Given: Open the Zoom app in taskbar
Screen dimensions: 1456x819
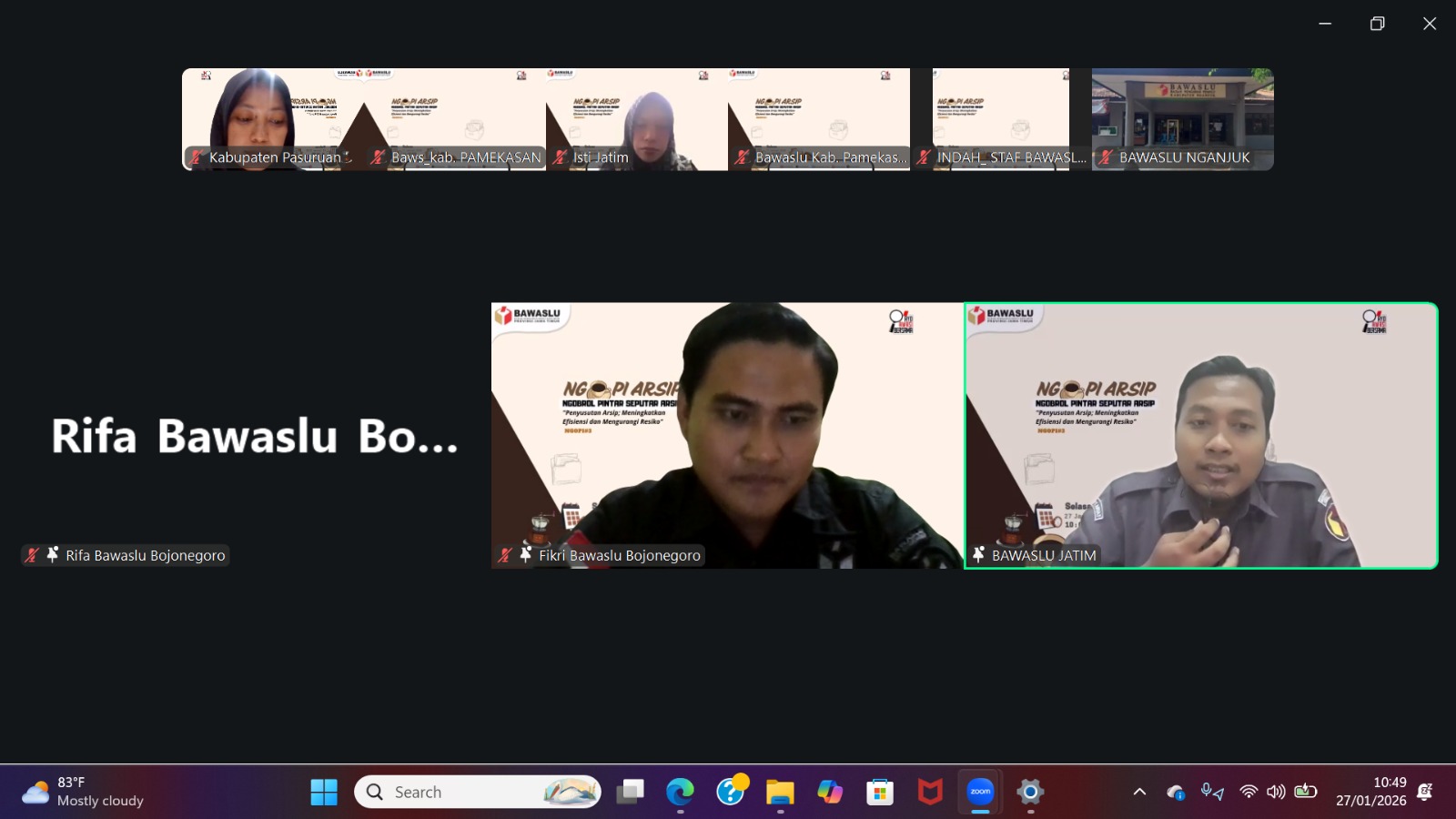Looking at the screenshot, I should point(980,792).
